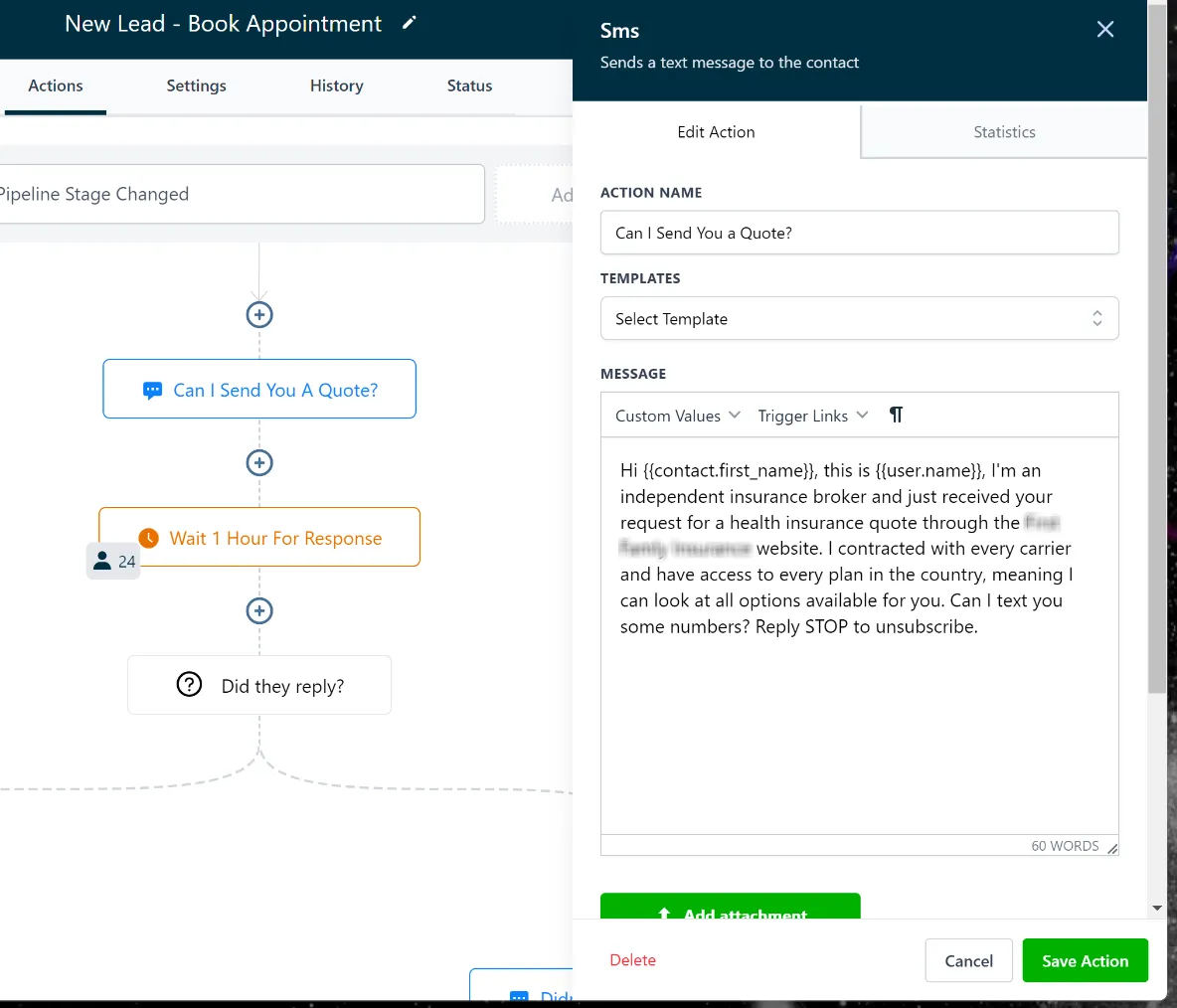Click the orange clock icon on Wait step
The width and height of the screenshot is (1177, 1008).
[x=149, y=538]
